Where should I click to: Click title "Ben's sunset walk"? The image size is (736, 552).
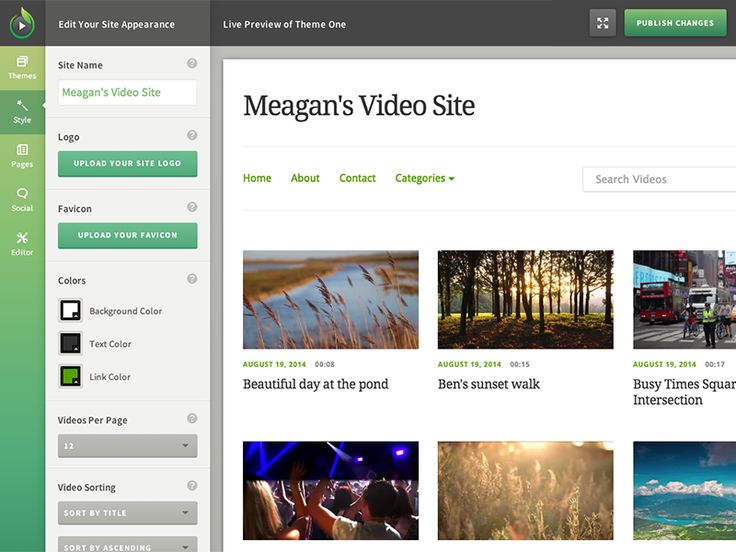[489, 384]
